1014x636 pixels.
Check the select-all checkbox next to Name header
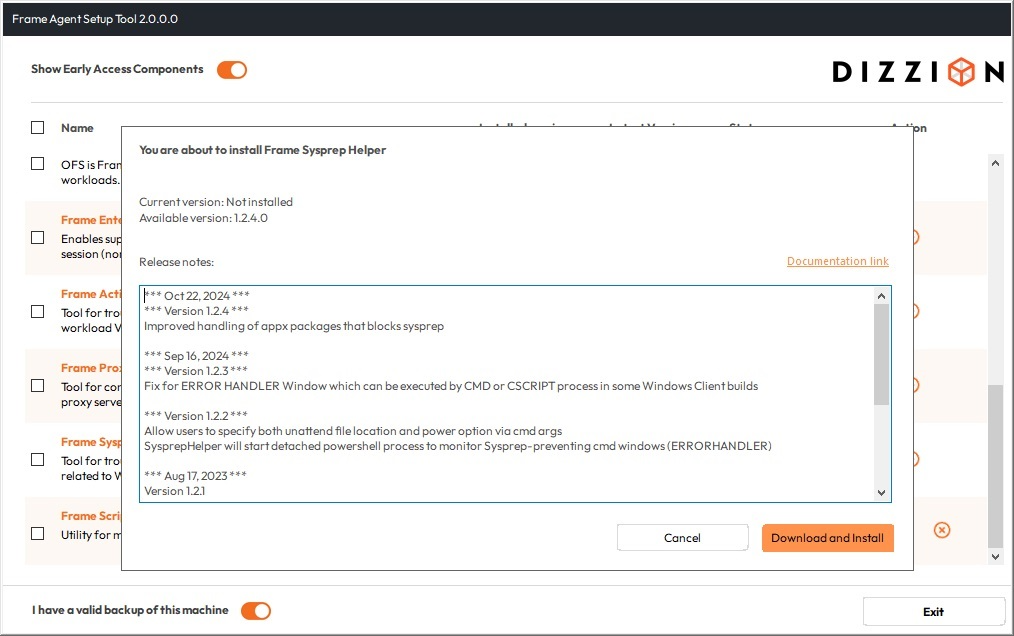point(37,127)
